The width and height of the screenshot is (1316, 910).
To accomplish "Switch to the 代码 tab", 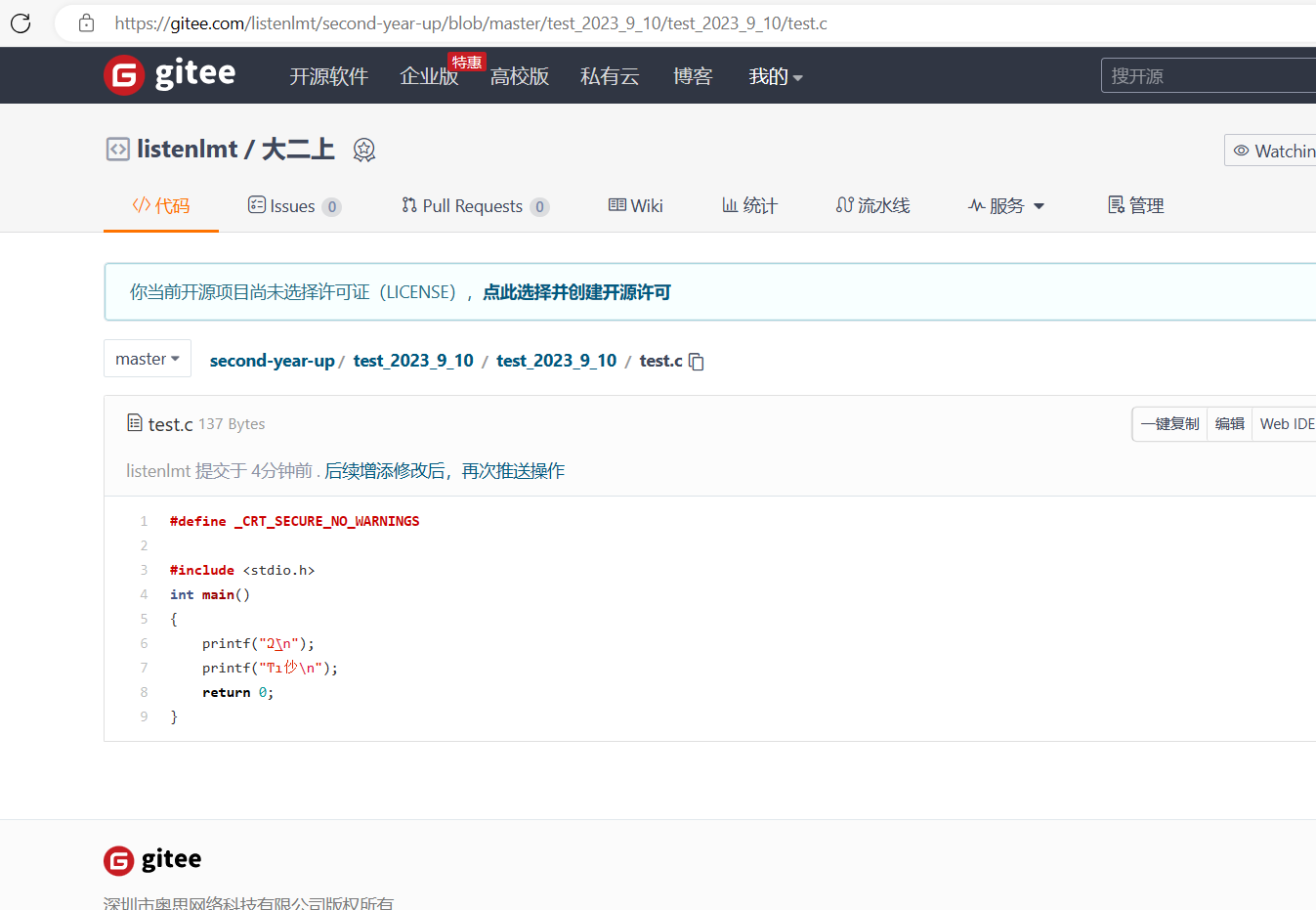I will point(161,205).
